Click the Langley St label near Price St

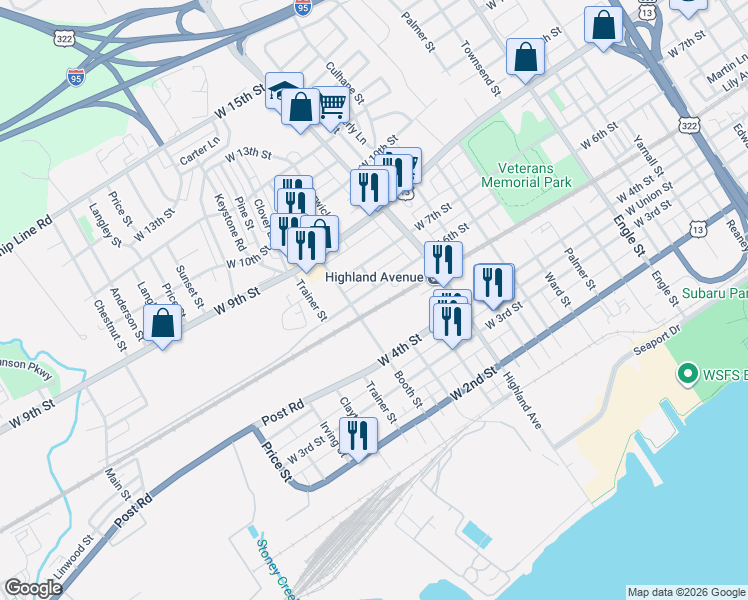[x=105, y=225]
